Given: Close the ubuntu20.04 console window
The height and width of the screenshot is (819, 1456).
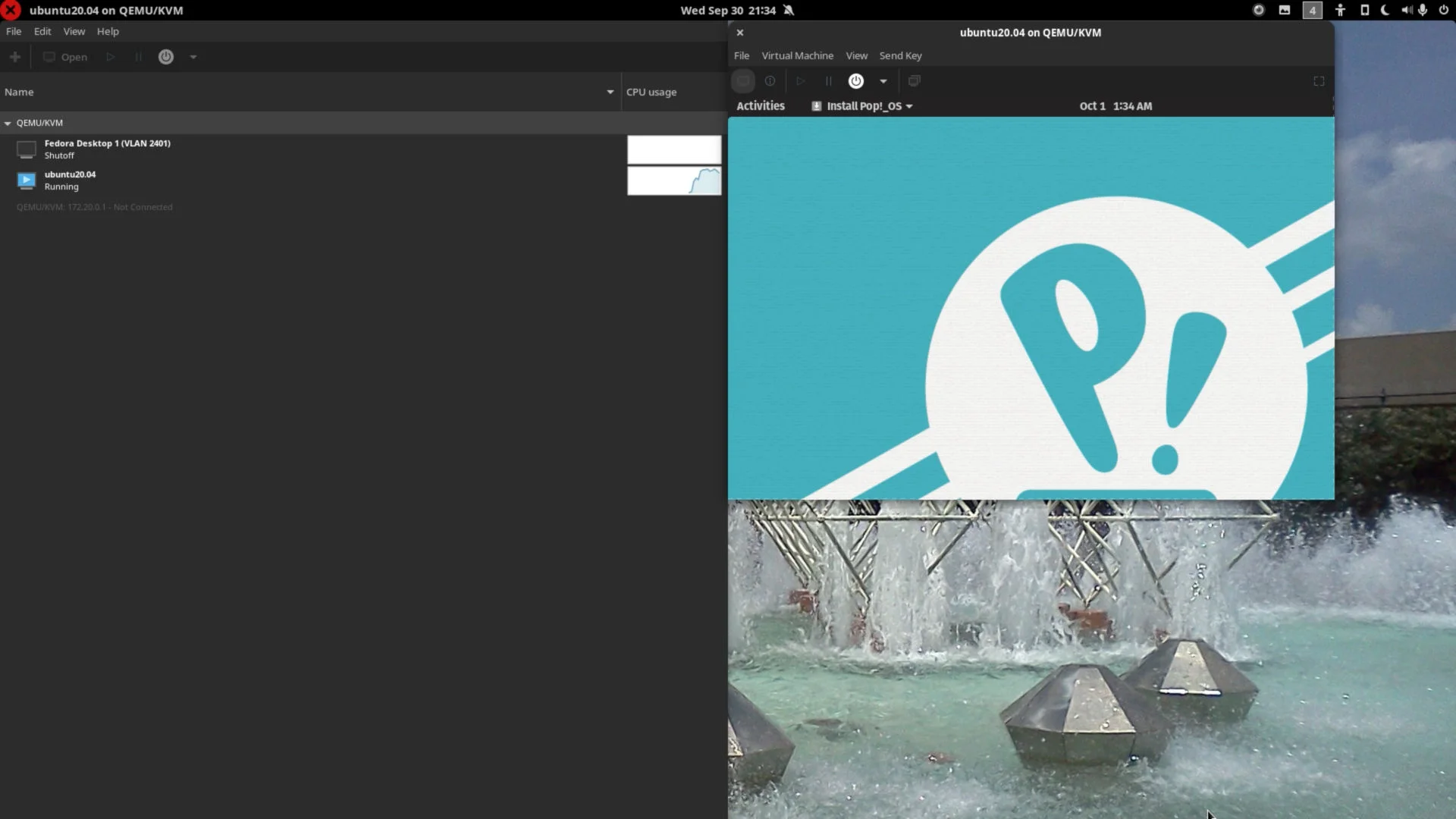Looking at the screenshot, I should tap(740, 33).
